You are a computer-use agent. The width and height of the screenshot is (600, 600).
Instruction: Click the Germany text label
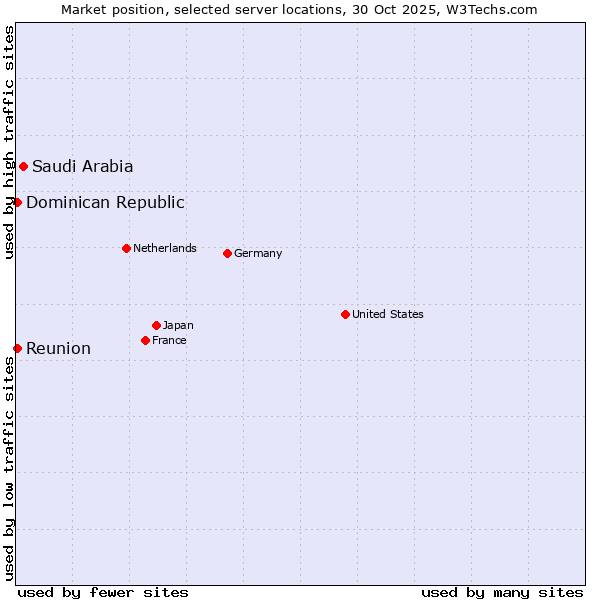pos(258,253)
